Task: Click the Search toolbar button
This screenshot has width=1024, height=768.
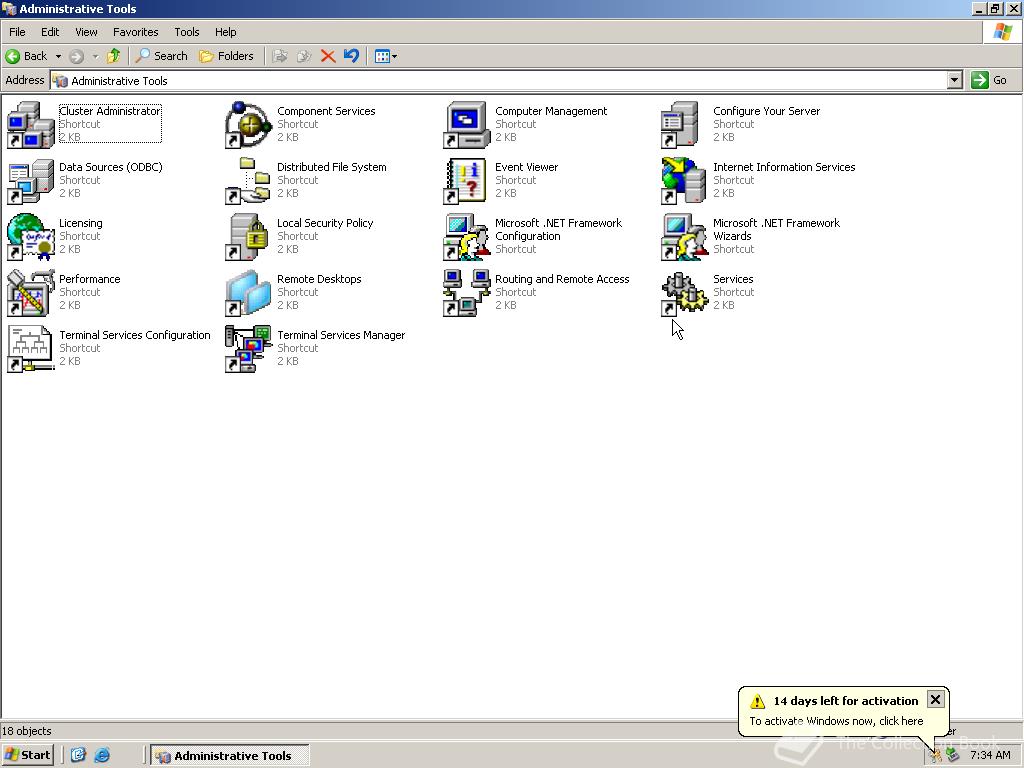Action: click(161, 56)
